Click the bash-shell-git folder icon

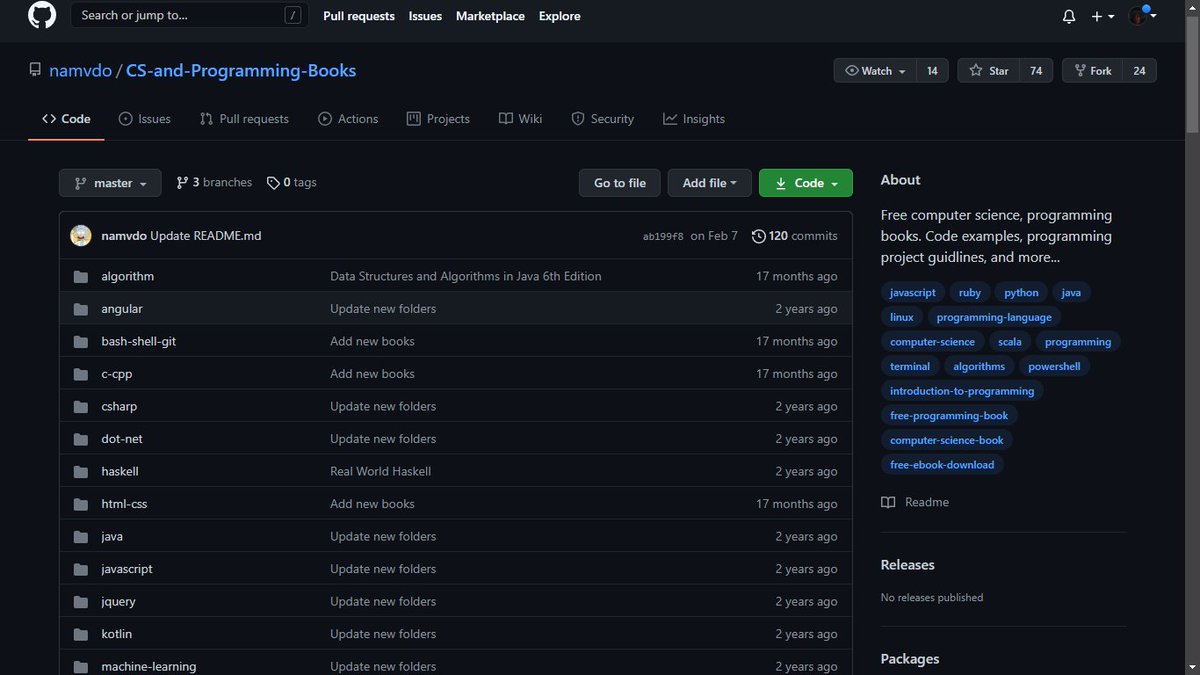pos(81,341)
